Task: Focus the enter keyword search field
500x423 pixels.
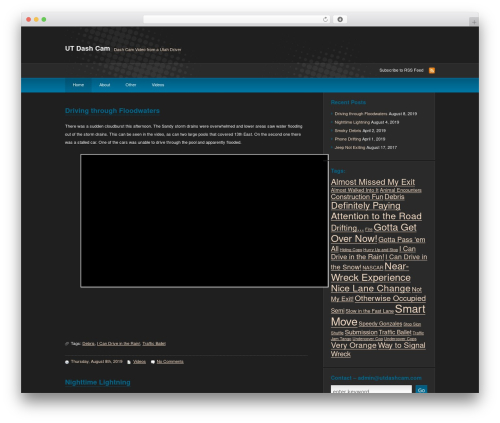Action: pyautogui.click(x=371, y=389)
